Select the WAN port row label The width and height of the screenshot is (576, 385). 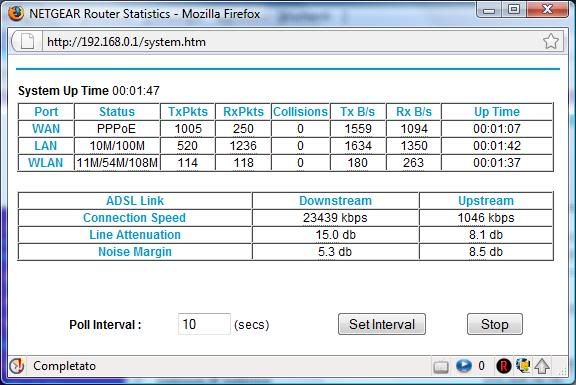pos(46,129)
